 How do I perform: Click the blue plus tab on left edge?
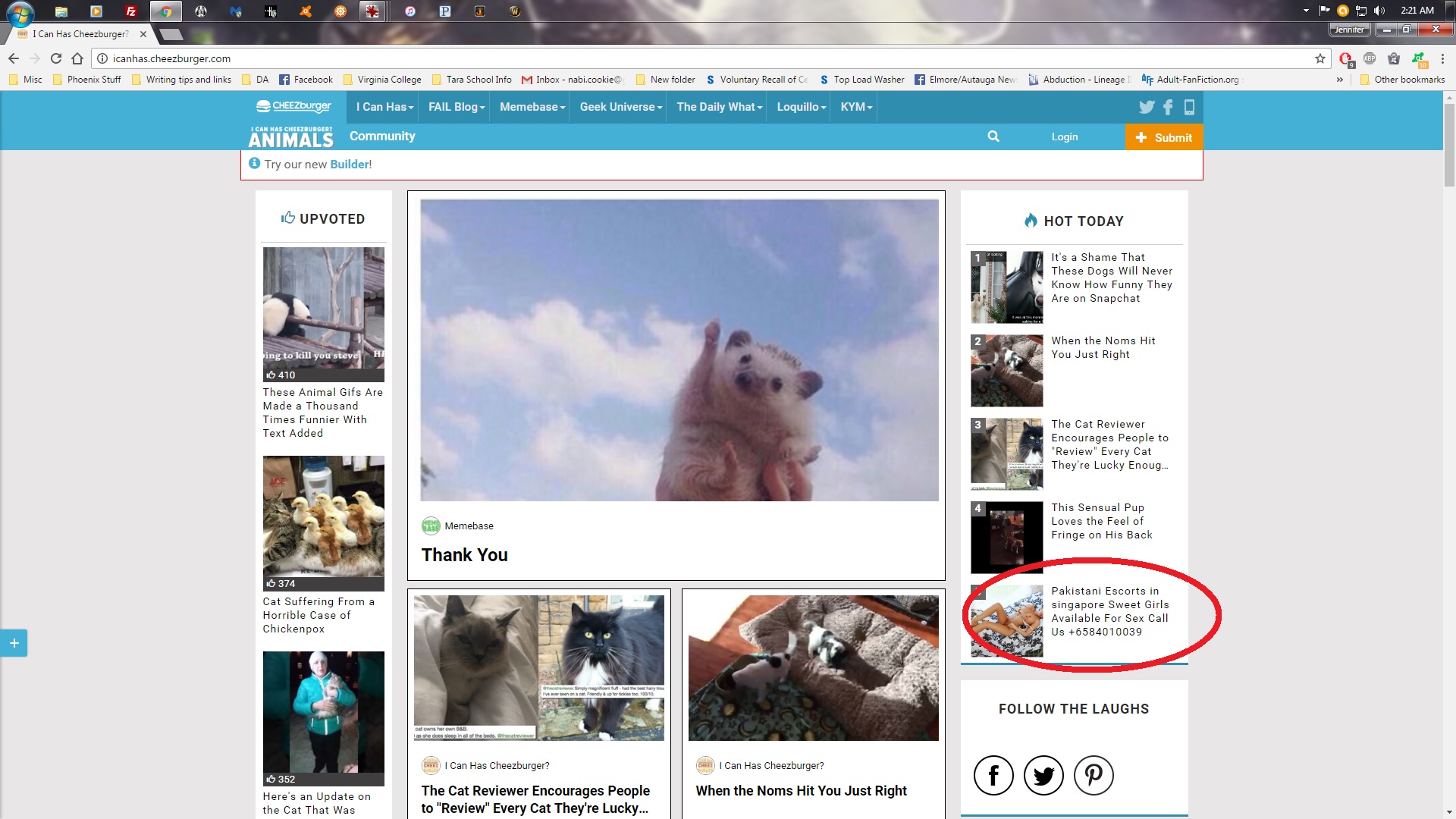click(14, 643)
